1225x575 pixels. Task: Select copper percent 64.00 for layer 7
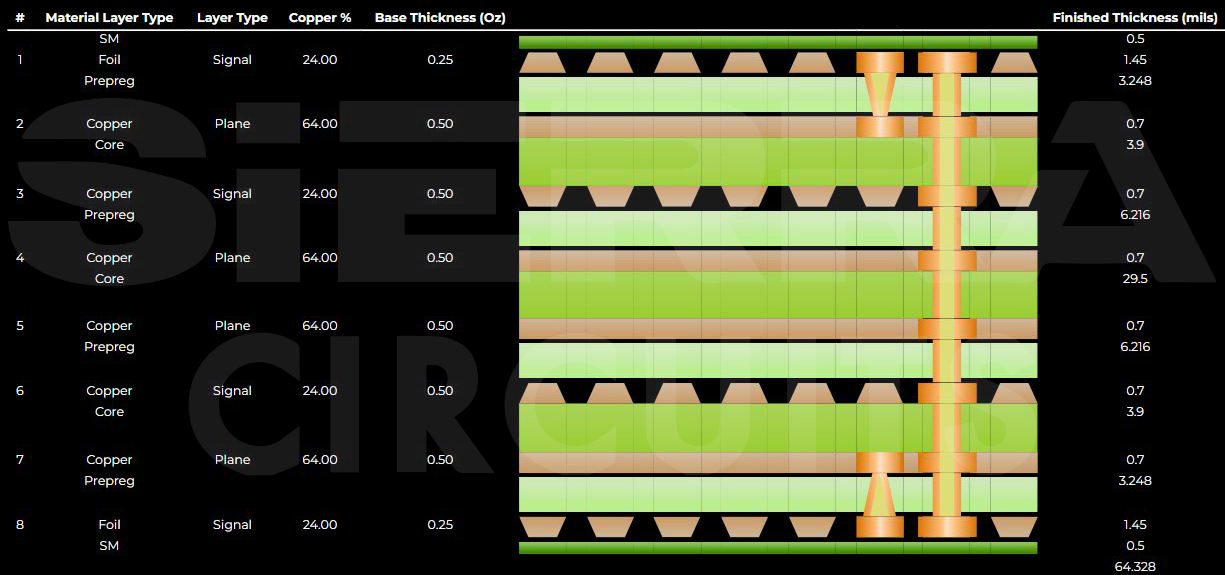coord(320,460)
